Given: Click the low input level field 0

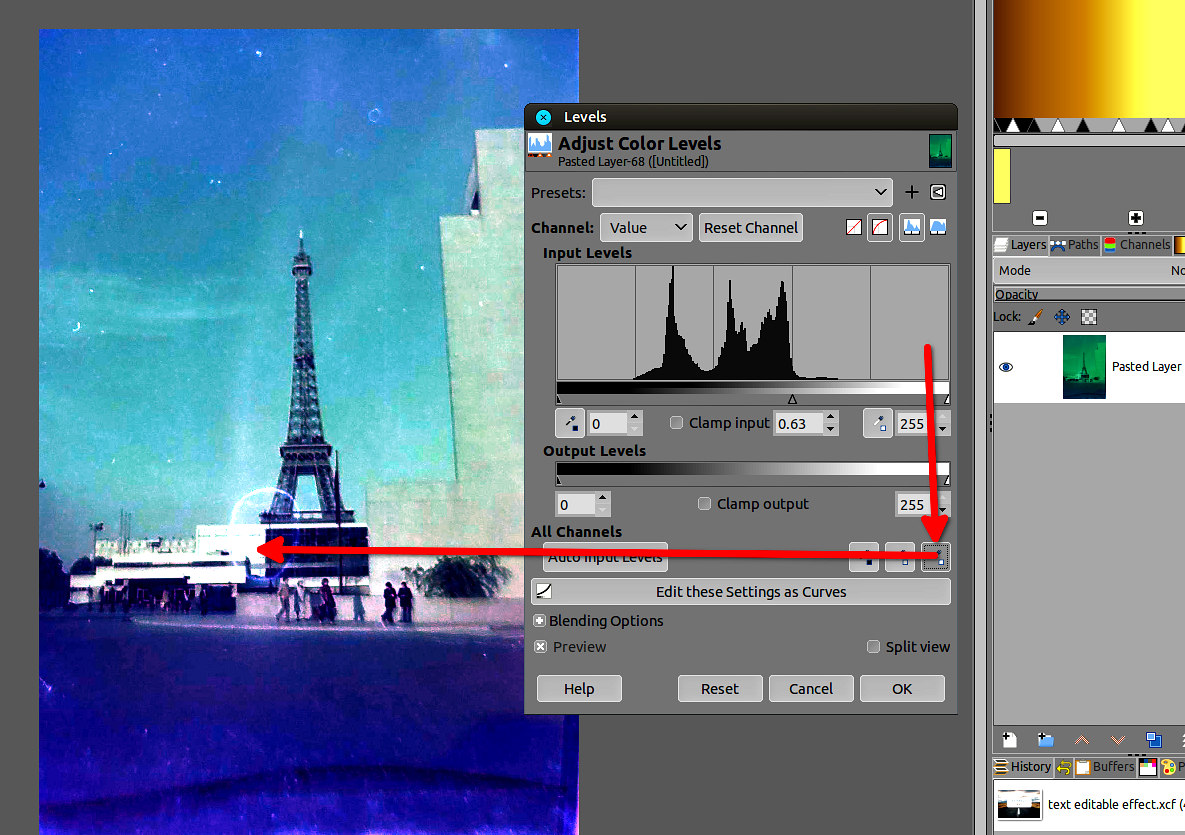Looking at the screenshot, I should point(608,423).
